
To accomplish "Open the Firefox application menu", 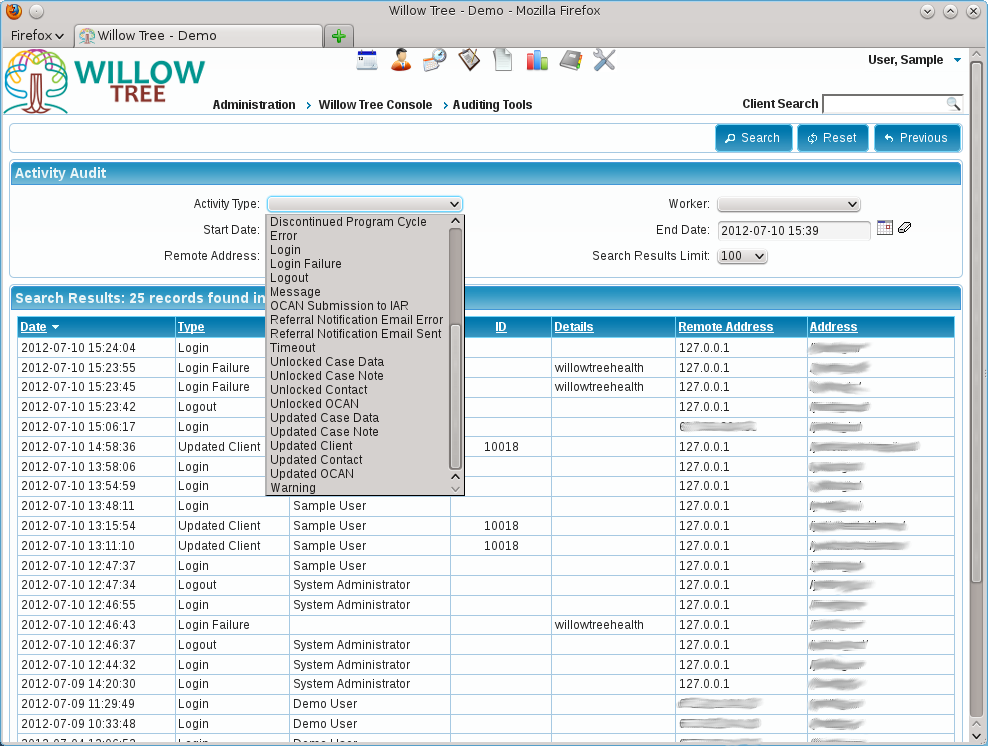I will click(37, 35).
